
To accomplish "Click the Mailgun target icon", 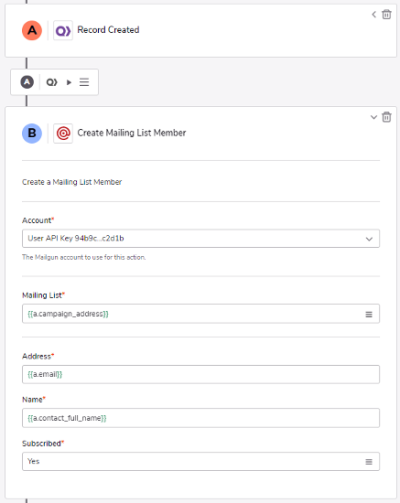I will [63, 133].
